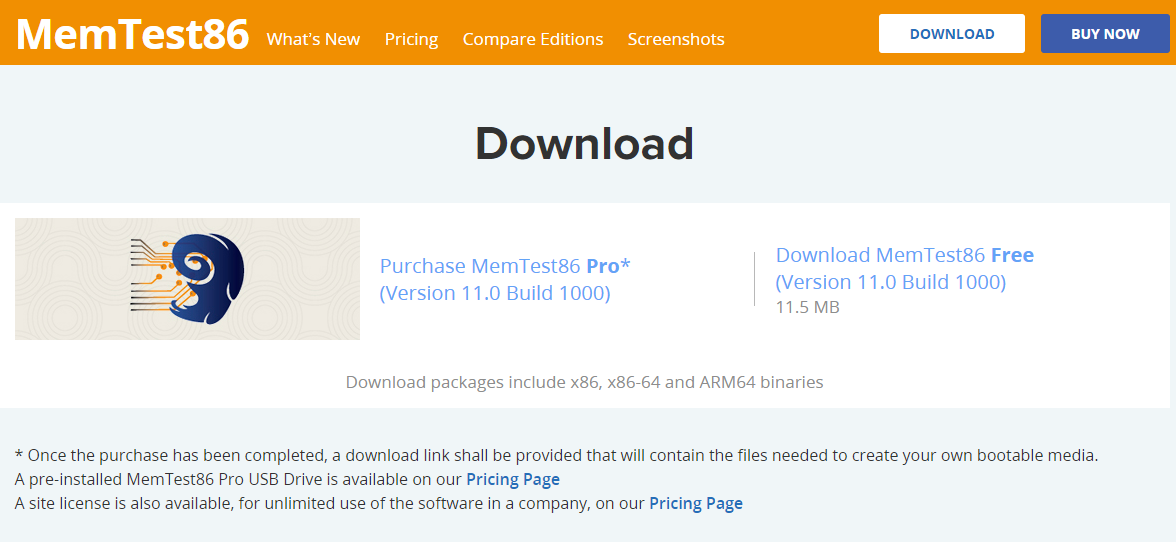This screenshot has height=542, width=1176.
Task: Click the vertical divider between Pro and Free
Action: click(x=754, y=279)
